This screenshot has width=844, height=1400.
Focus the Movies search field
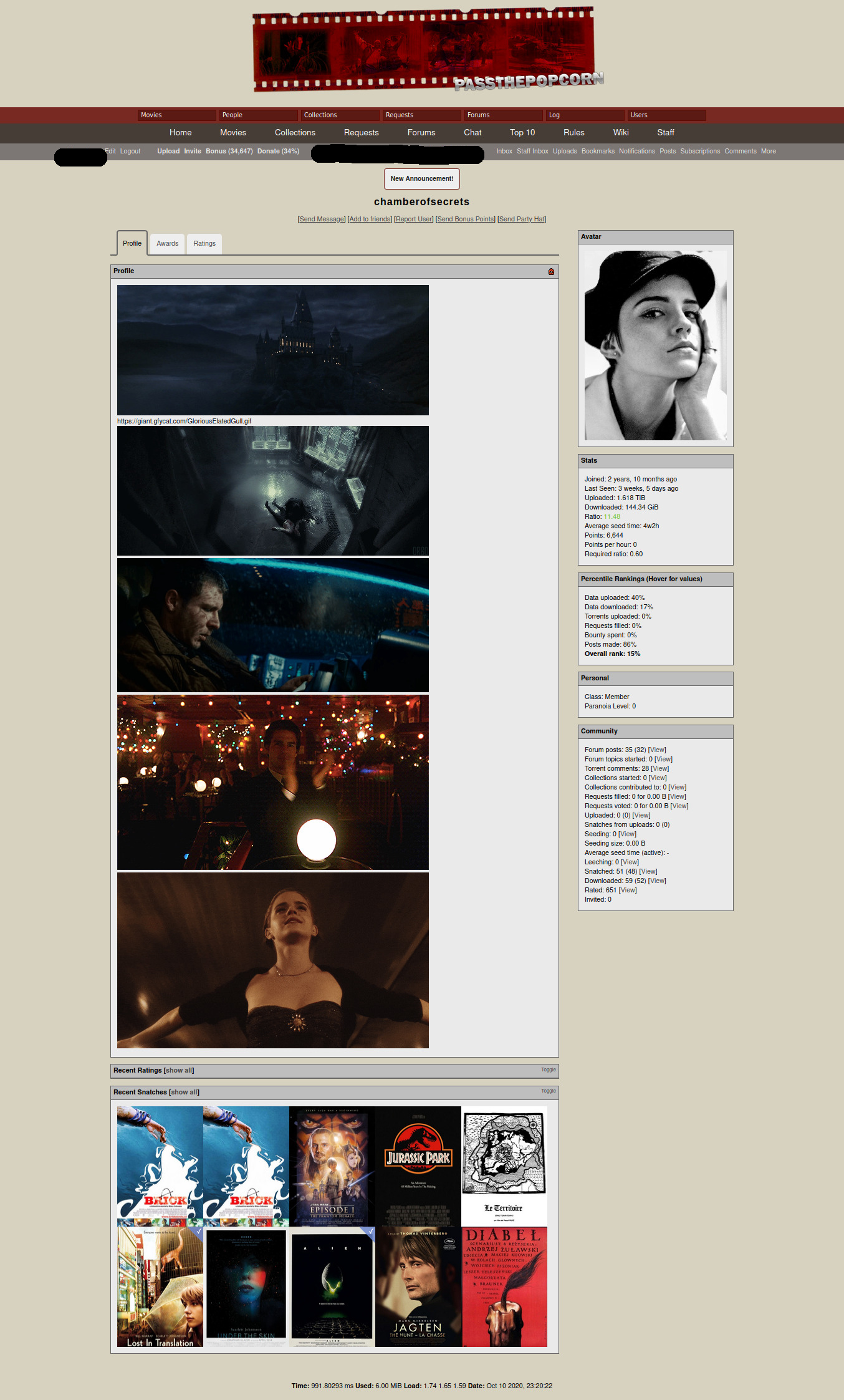(177, 115)
